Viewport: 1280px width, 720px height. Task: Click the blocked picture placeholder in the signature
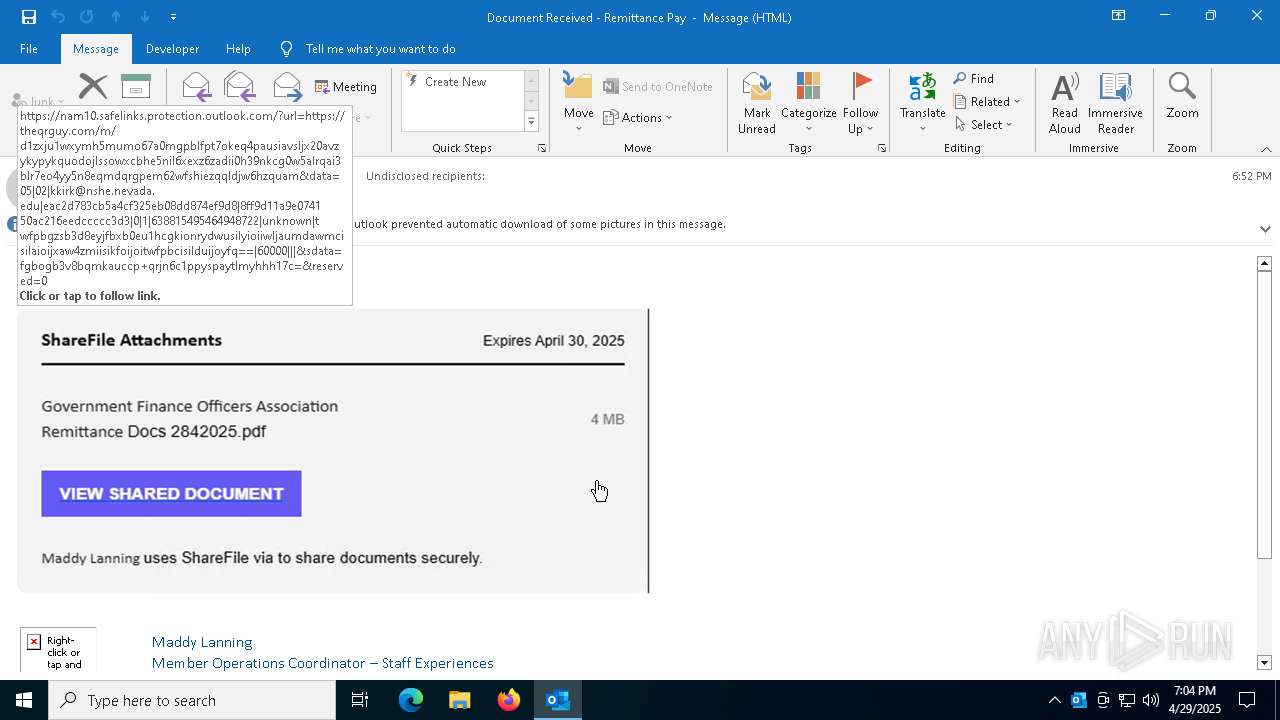(x=58, y=650)
